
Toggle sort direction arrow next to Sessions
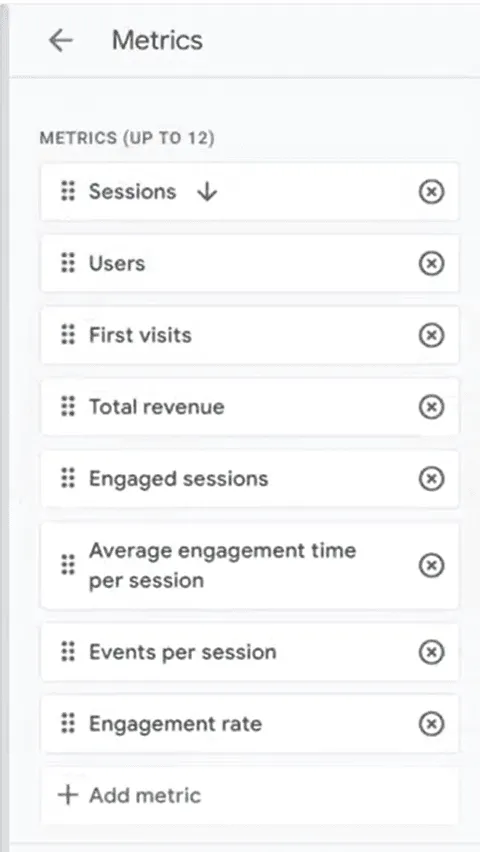tap(207, 192)
